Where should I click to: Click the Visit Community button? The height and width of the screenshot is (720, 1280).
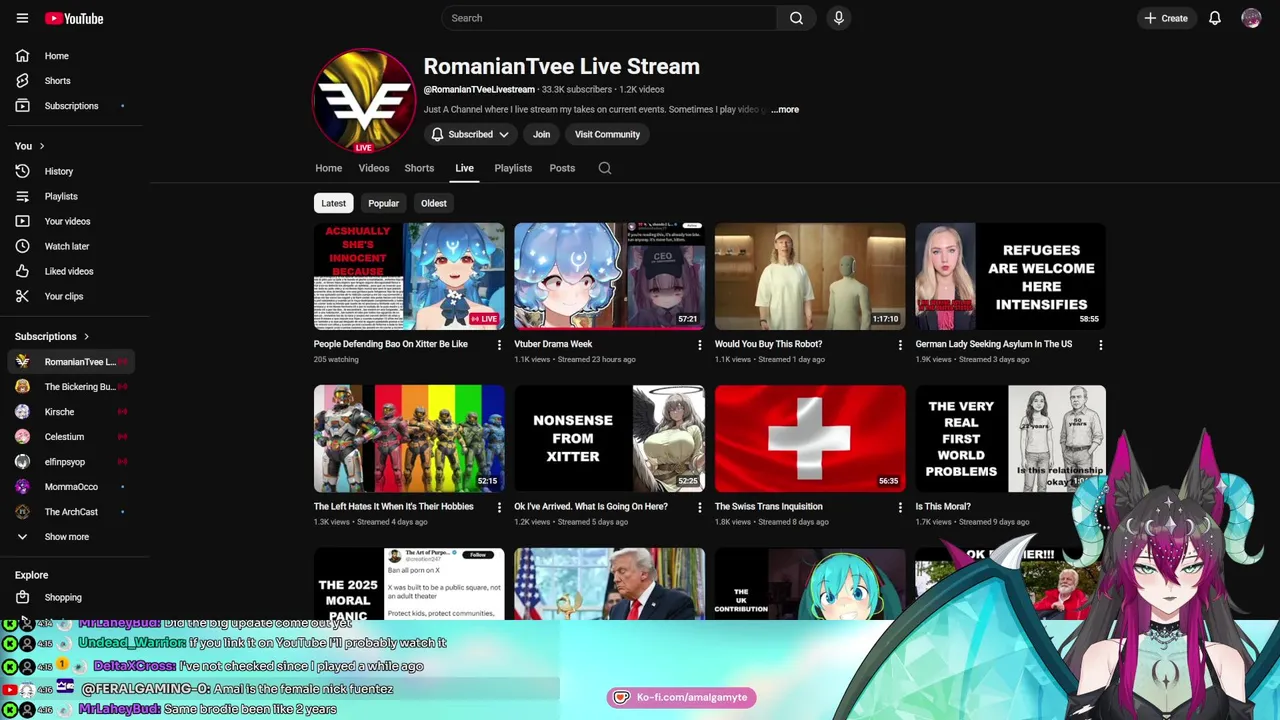click(607, 134)
